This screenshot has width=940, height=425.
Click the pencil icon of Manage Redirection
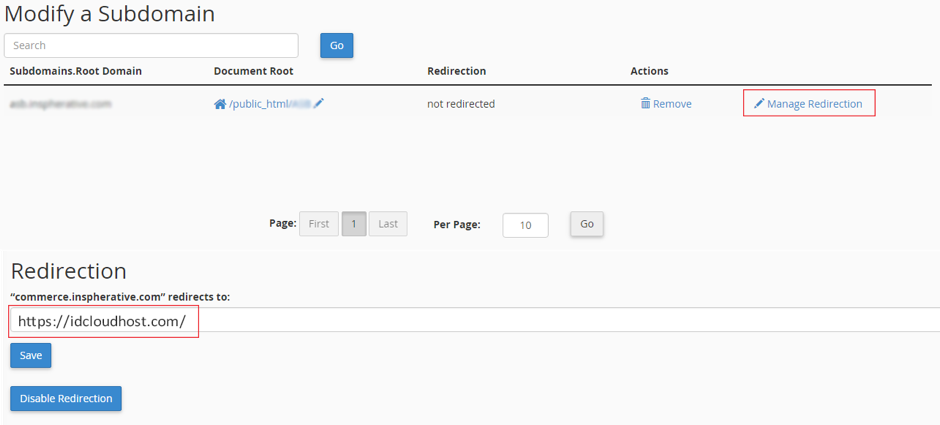tap(759, 104)
